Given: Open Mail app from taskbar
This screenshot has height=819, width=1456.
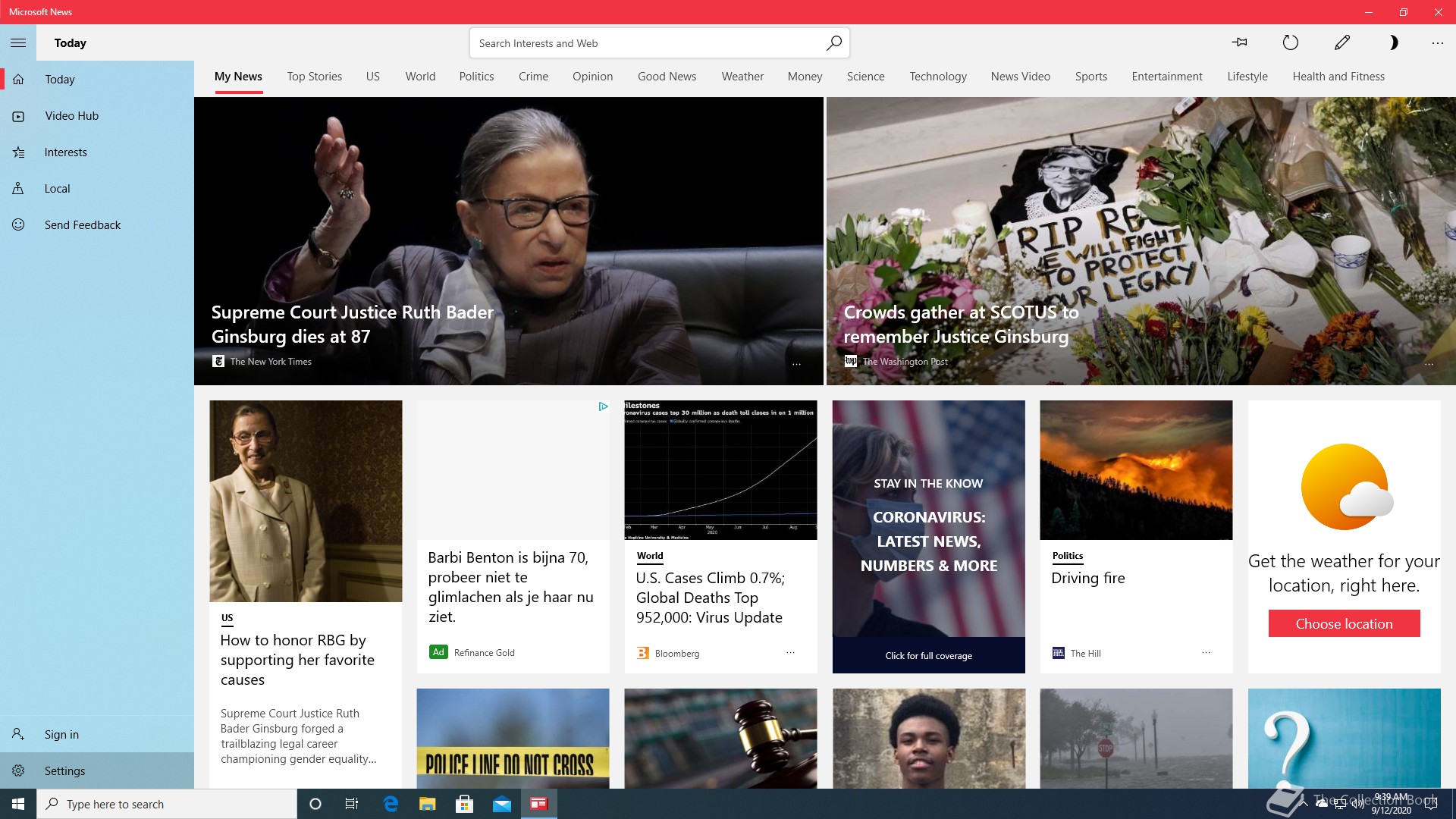Looking at the screenshot, I should (502, 804).
